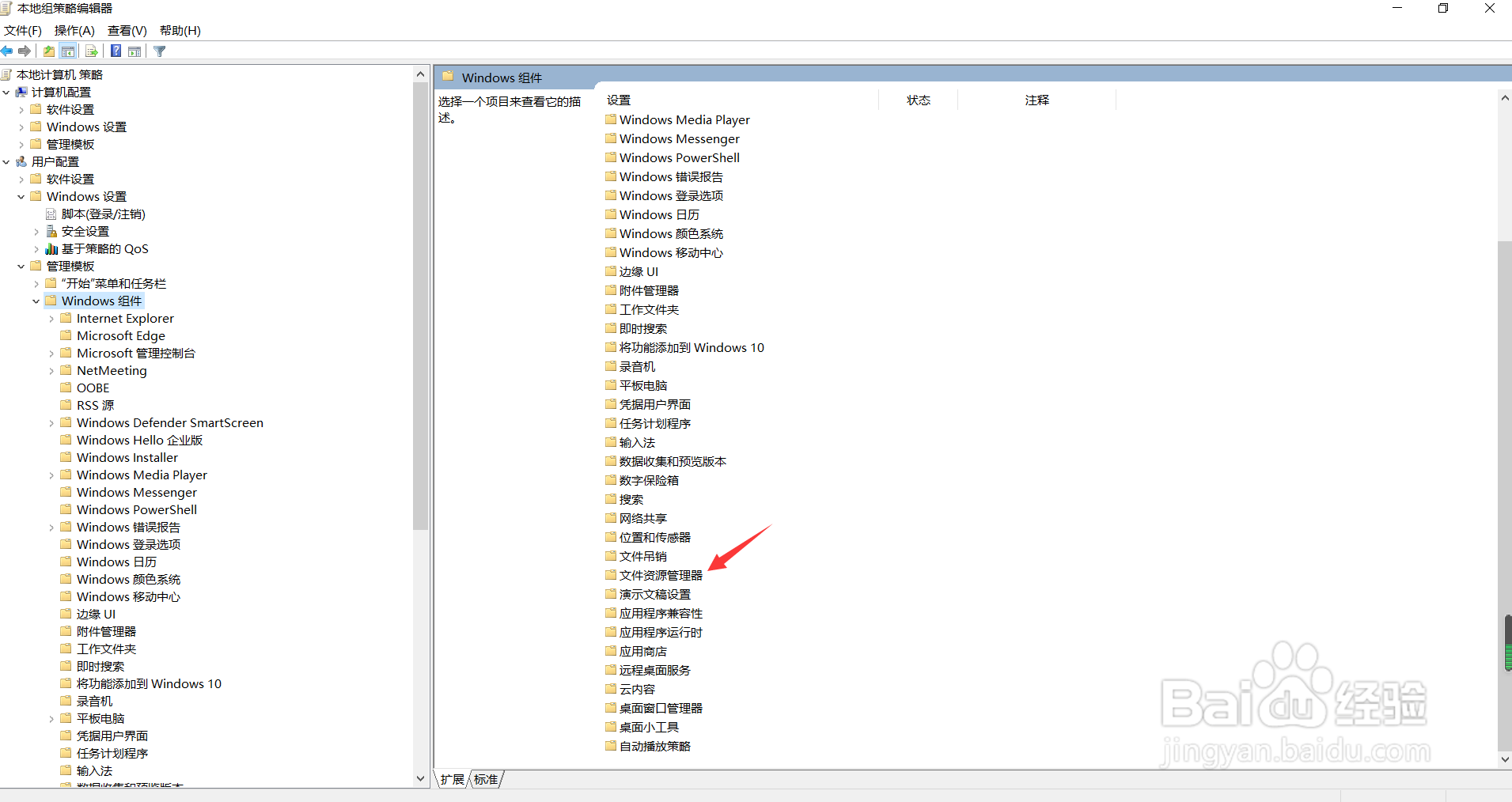Switch to the 标准 tab
The width and height of the screenshot is (1512, 802).
pos(486,780)
